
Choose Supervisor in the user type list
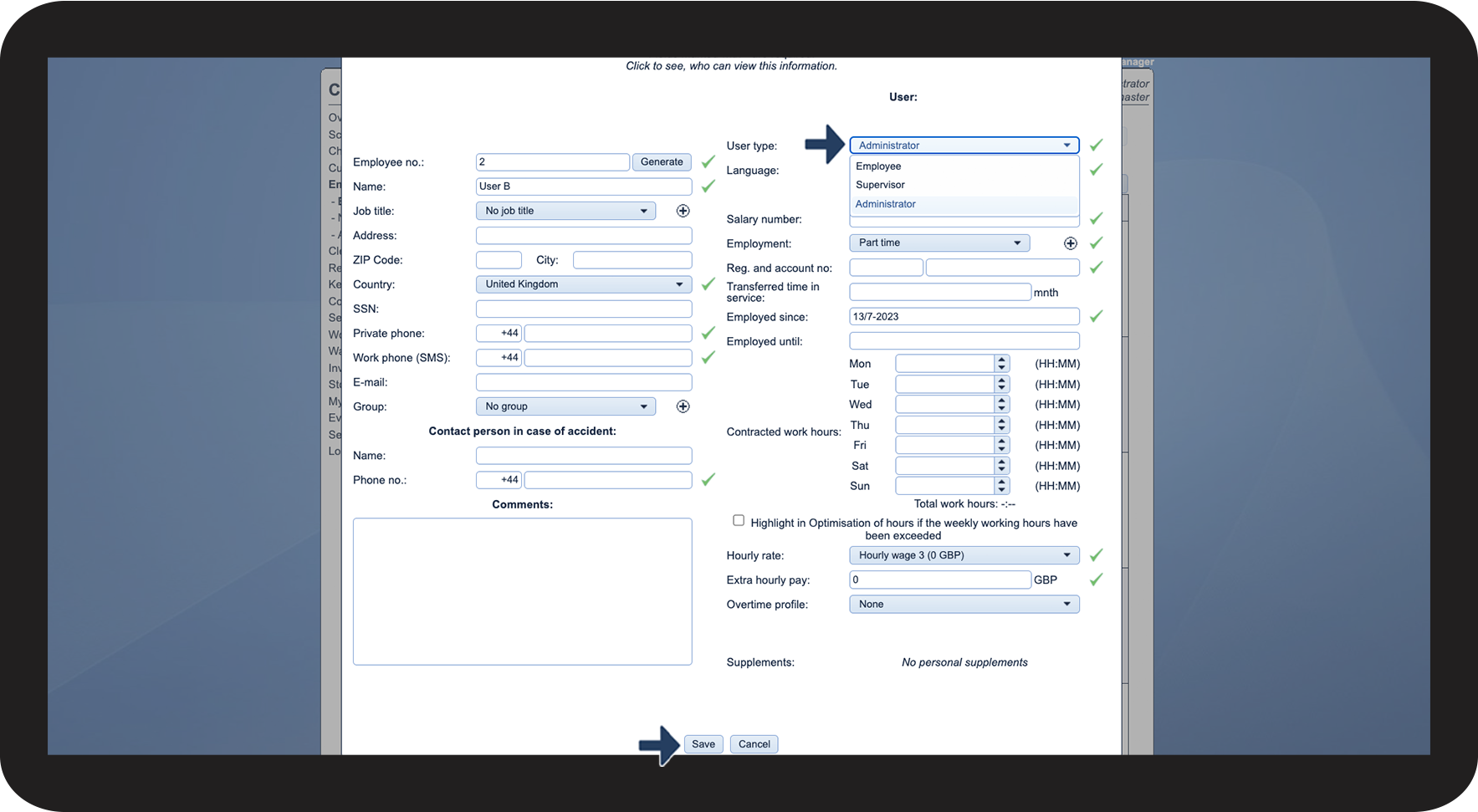[880, 185]
